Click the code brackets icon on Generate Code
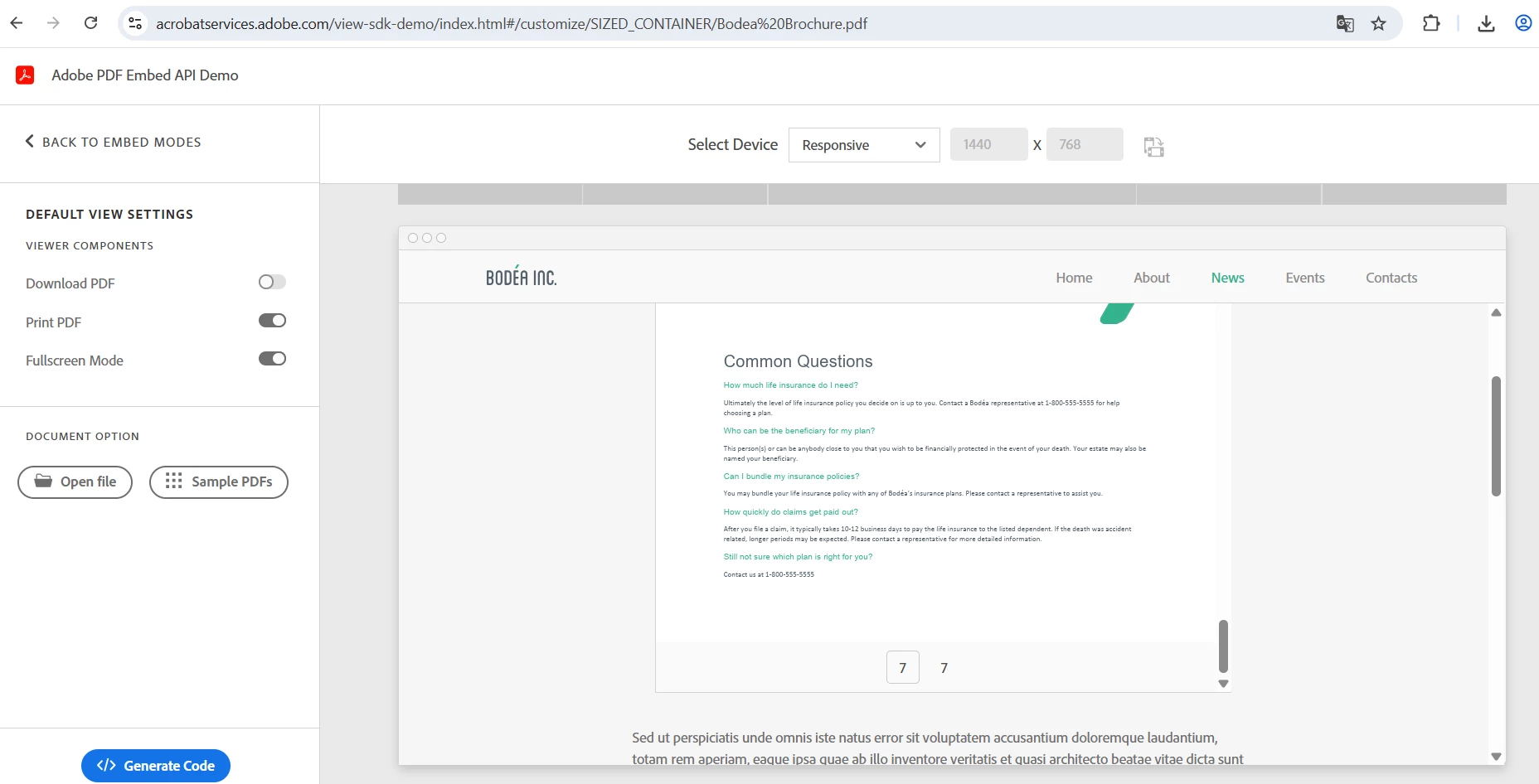The width and height of the screenshot is (1539, 784). [x=106, y=765]
